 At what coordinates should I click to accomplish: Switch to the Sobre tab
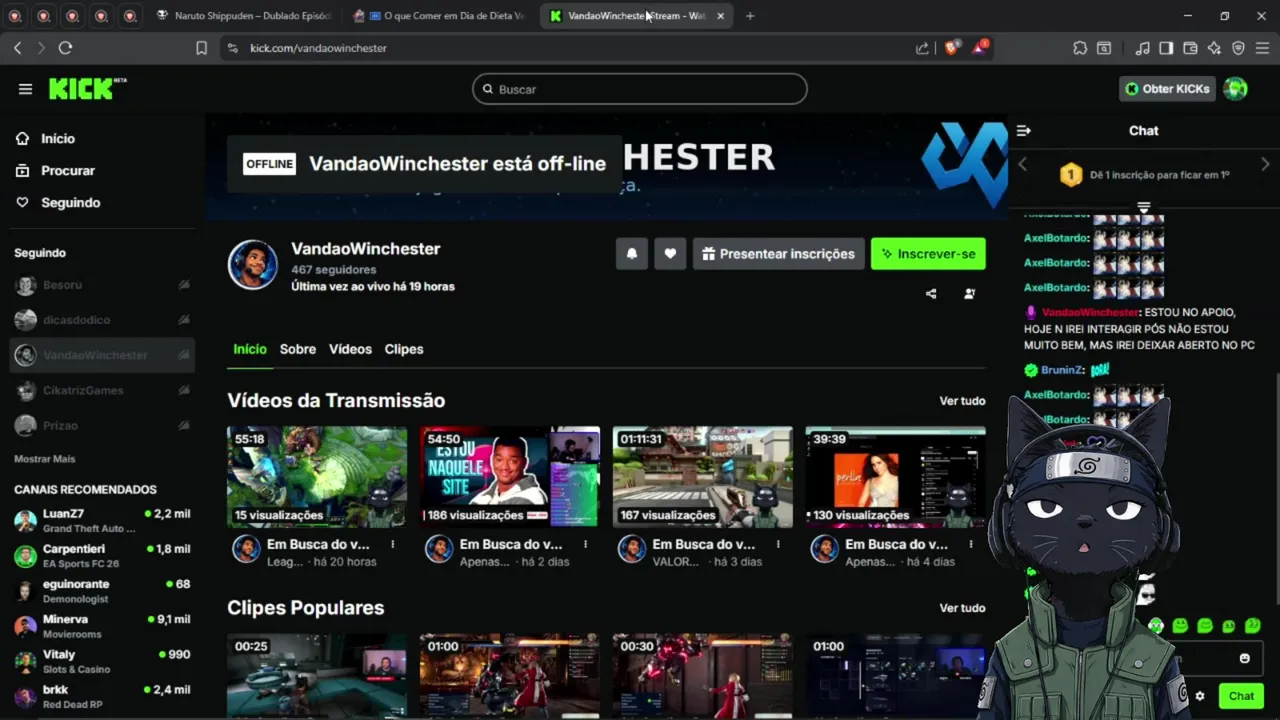(x=298, y=349)
